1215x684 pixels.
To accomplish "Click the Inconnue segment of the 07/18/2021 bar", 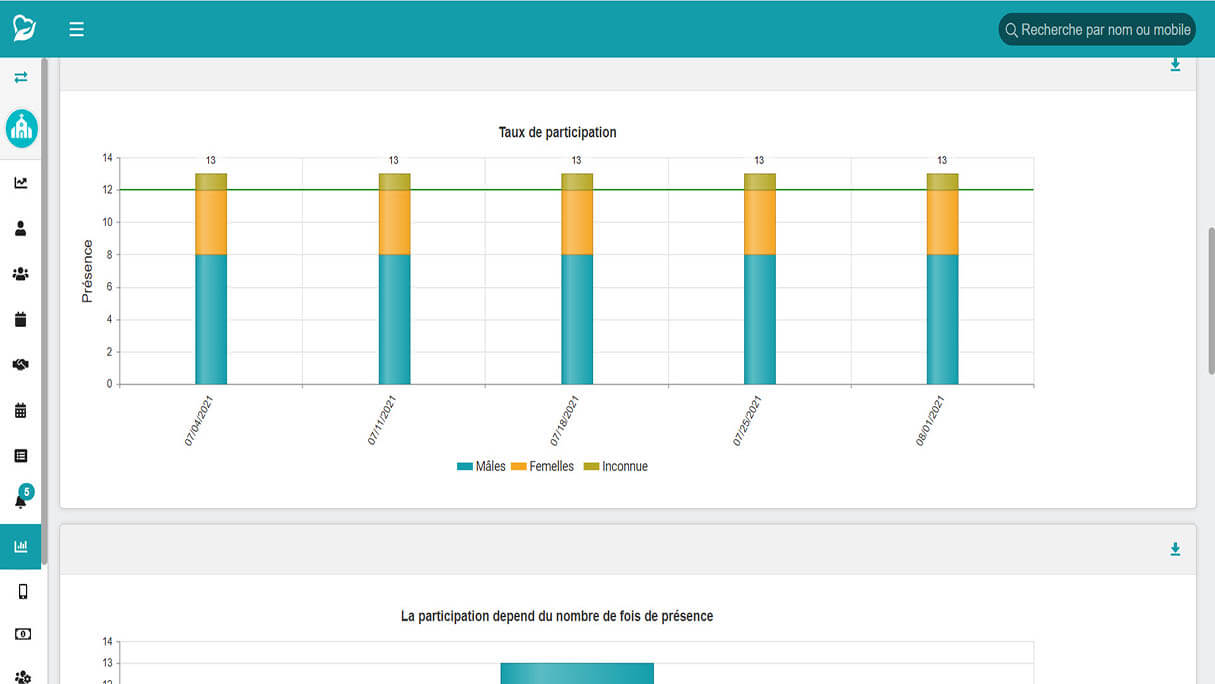I will pyautogui.click(x=577, y=182).
